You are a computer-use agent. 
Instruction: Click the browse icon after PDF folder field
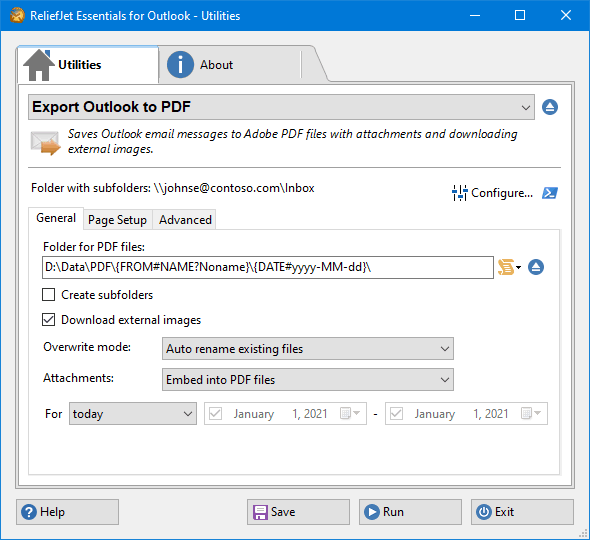point(536,267)
